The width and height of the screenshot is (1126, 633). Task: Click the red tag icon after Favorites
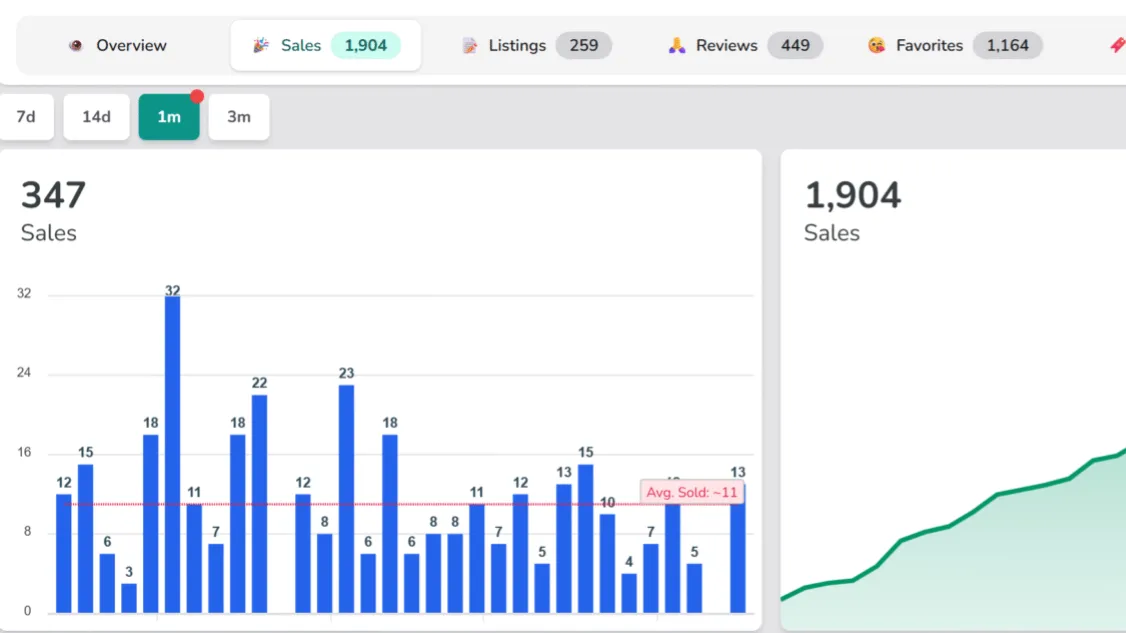[x=1116, y=46]
